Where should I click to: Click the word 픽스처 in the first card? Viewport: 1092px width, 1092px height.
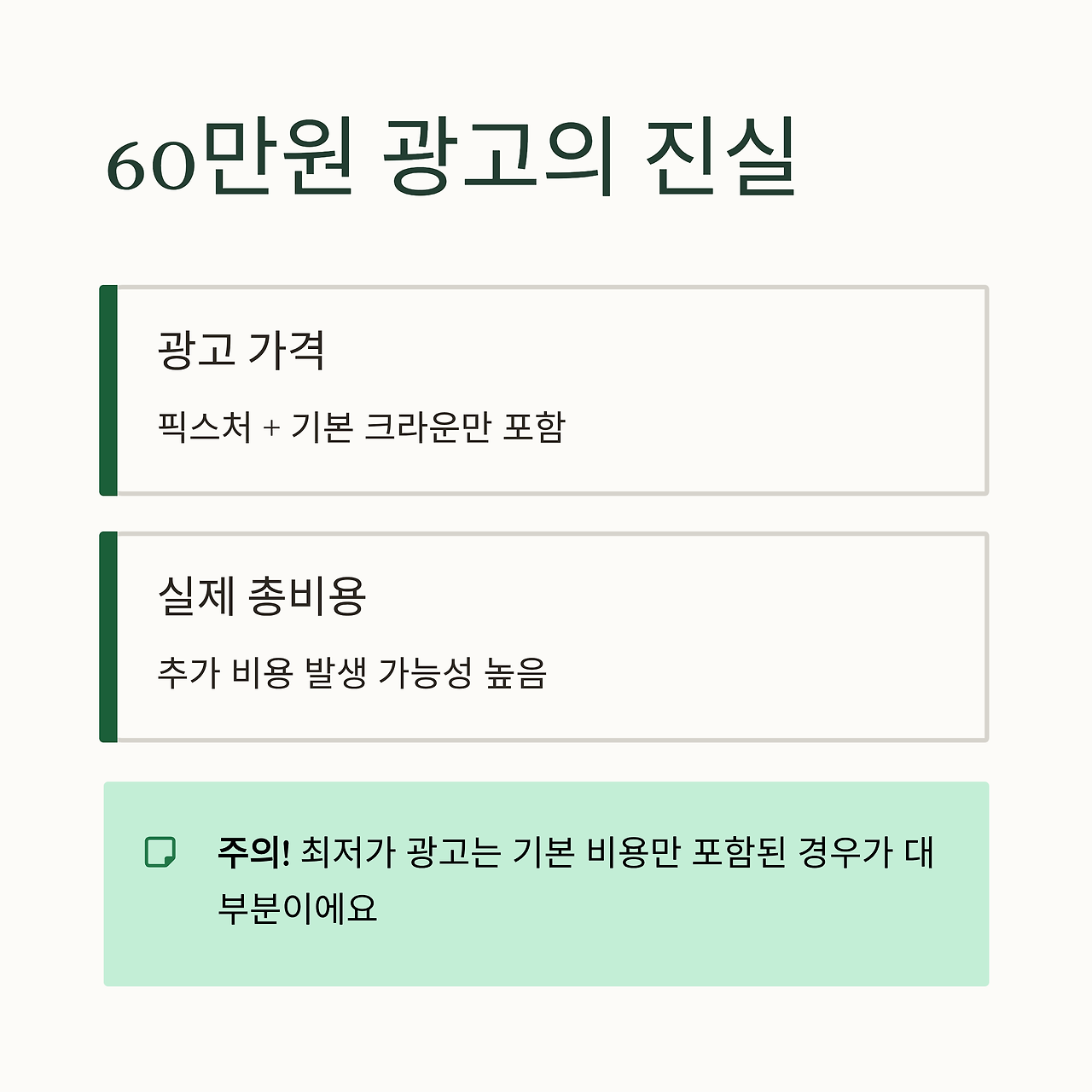point(205,427)
